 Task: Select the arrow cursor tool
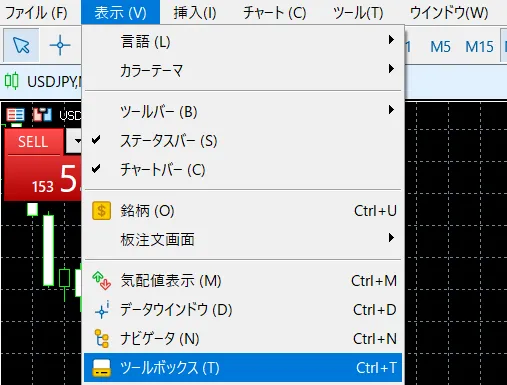[21, 45]
